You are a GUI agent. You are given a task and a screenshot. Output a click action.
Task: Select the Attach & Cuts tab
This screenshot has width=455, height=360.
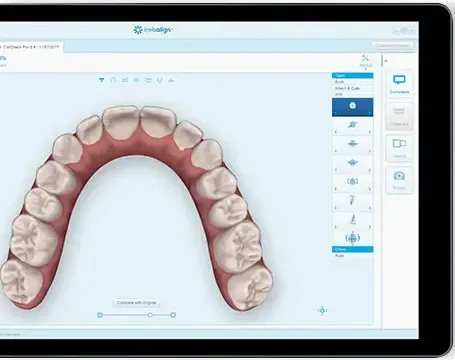coord(352,88)
